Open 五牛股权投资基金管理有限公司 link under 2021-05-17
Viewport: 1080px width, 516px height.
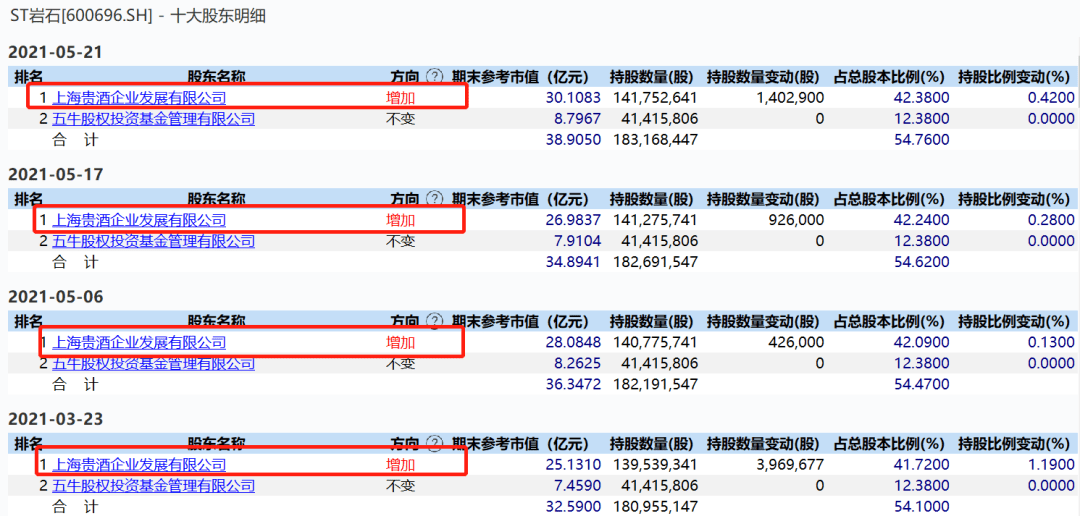[154, 240]
